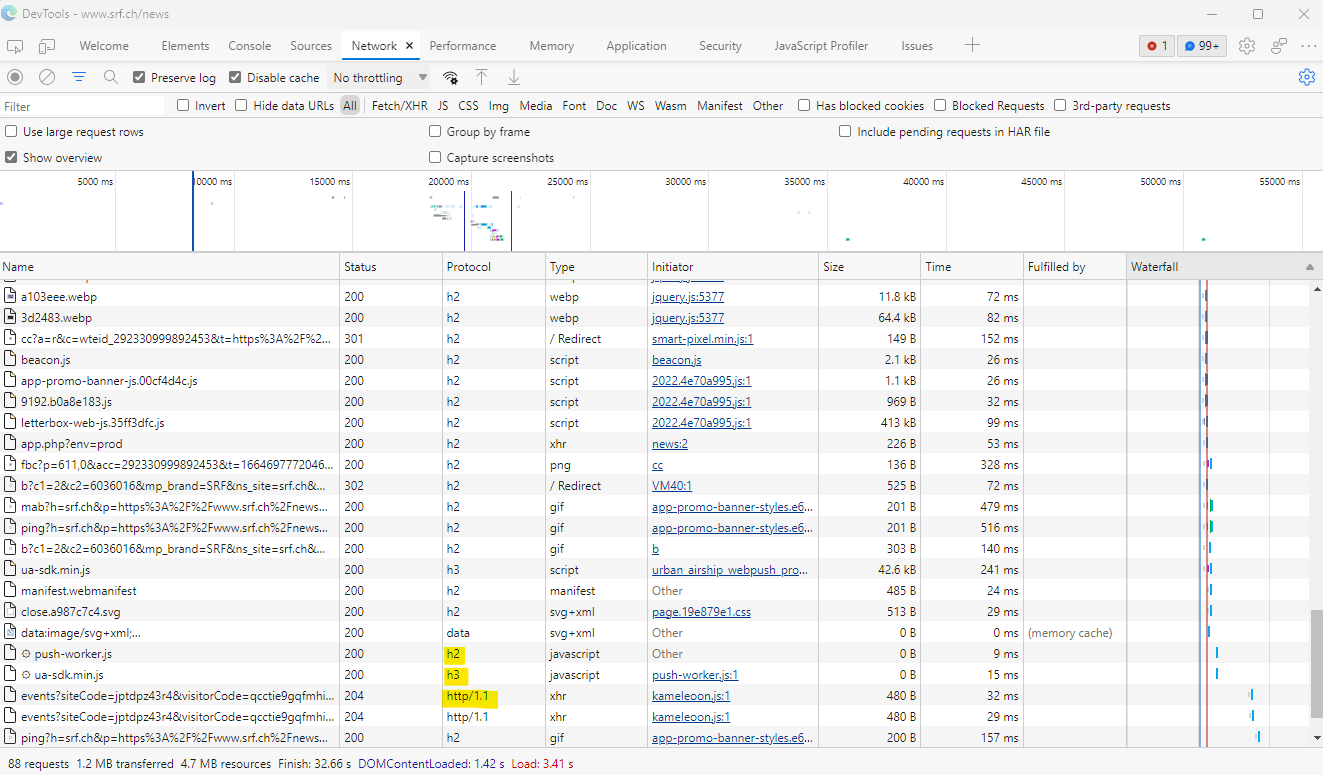Click the red error count badge

tap(1157, 46)
